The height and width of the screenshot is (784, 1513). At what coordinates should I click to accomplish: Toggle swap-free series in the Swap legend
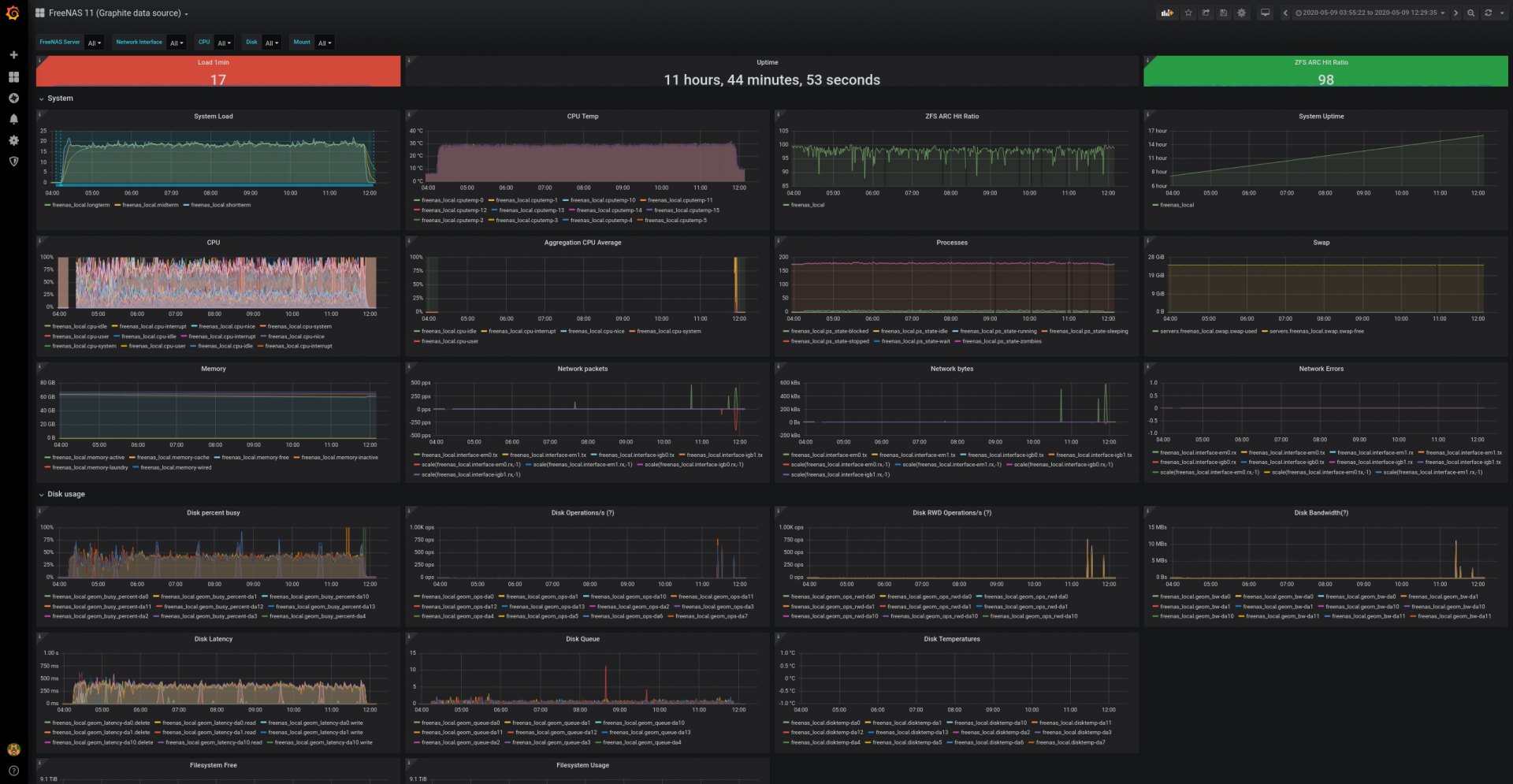pyautogui.click(x=1316, y=331)
